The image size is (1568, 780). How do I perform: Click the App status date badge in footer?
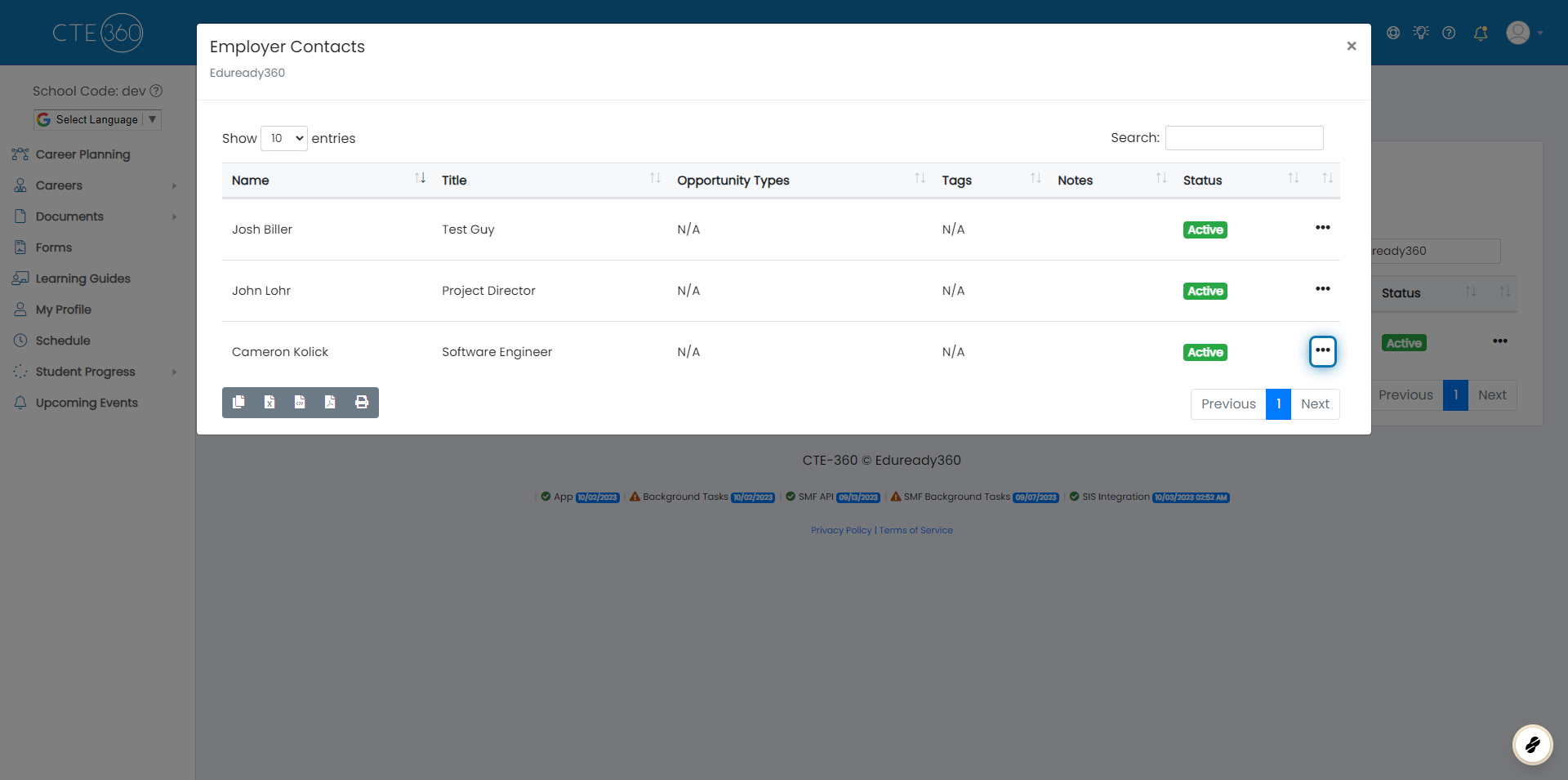point(598,497)
